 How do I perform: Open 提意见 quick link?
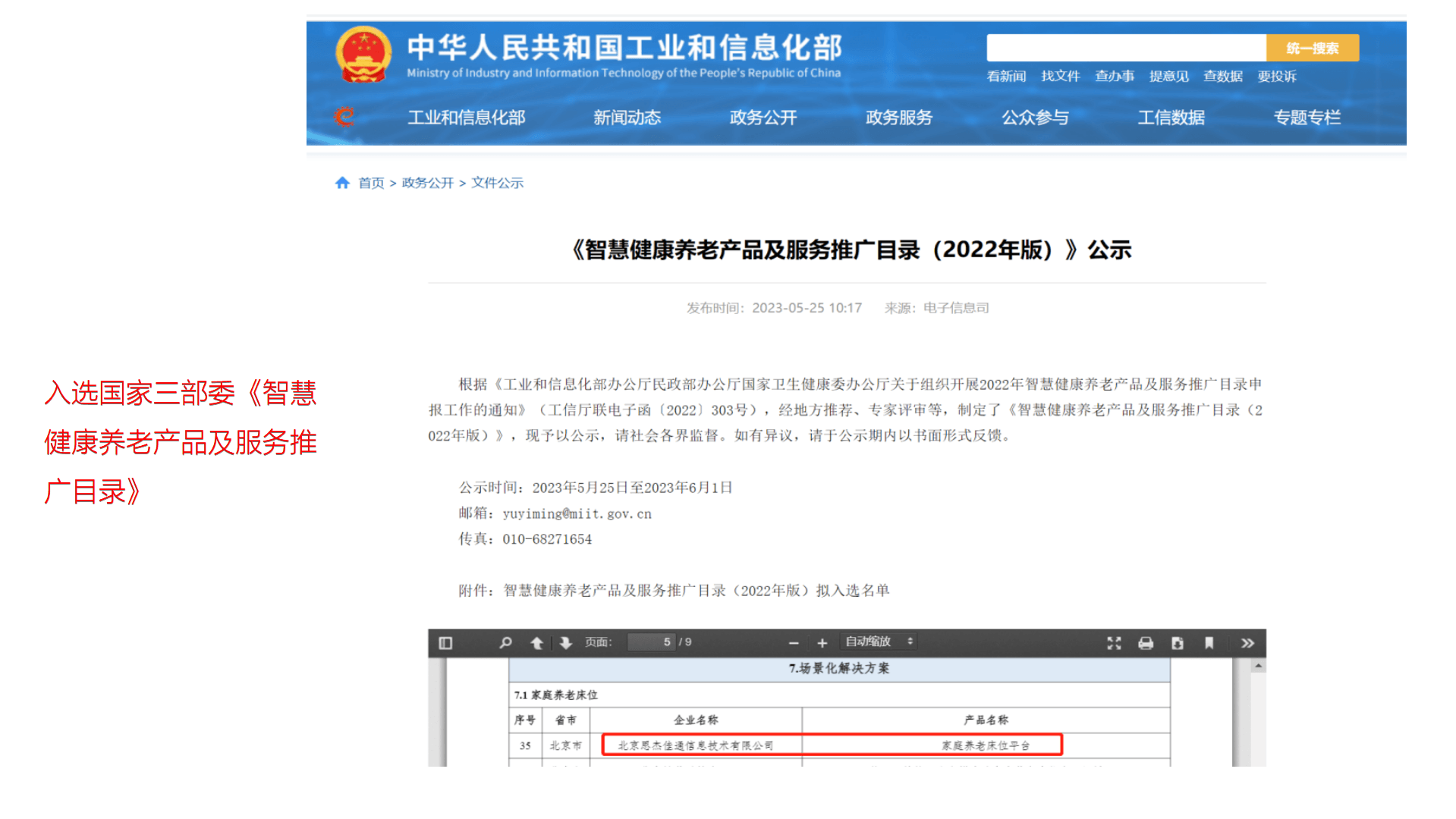pos(1168,77)
